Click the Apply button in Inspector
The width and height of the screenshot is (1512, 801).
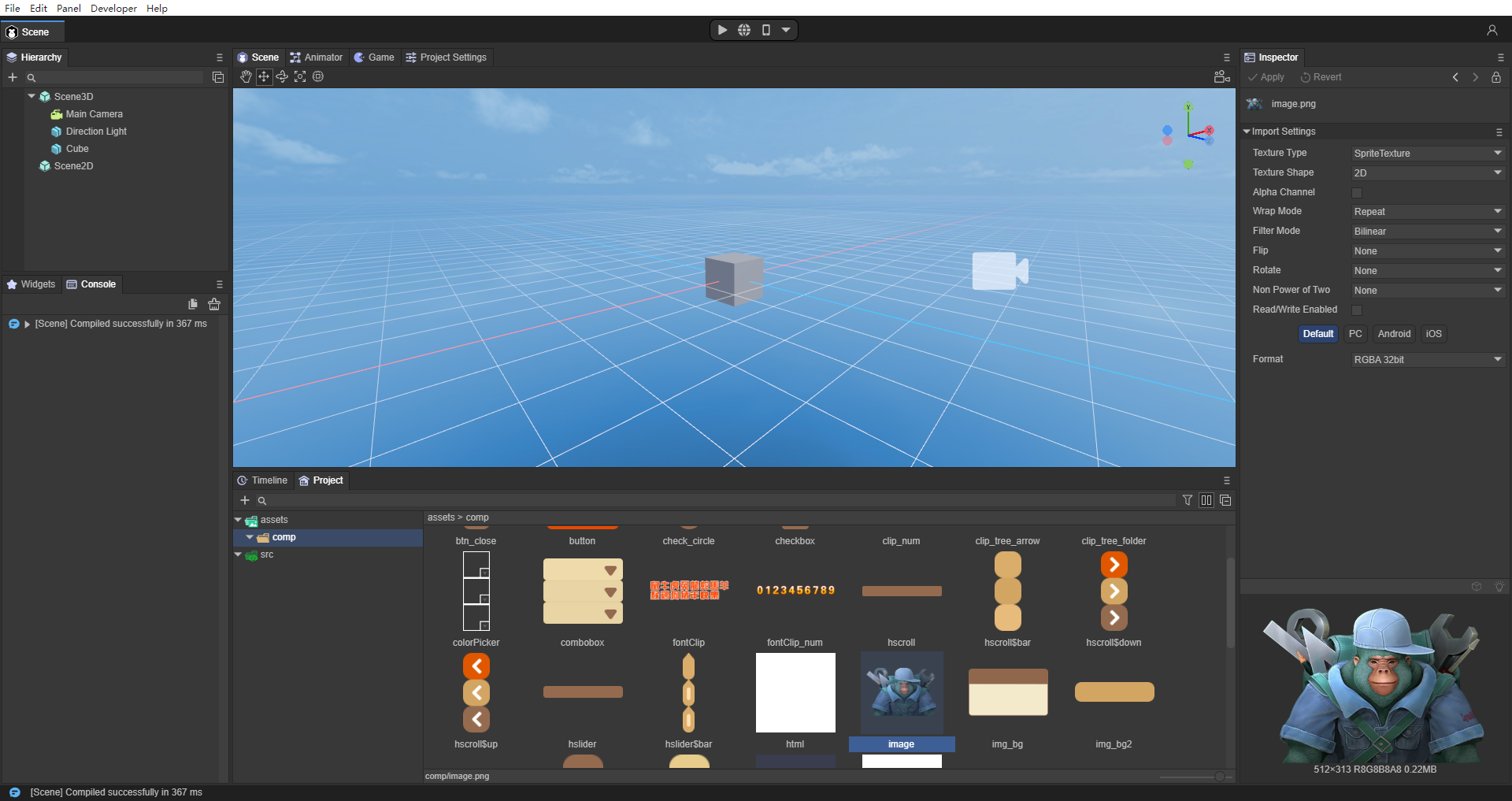coord(1266,77)
